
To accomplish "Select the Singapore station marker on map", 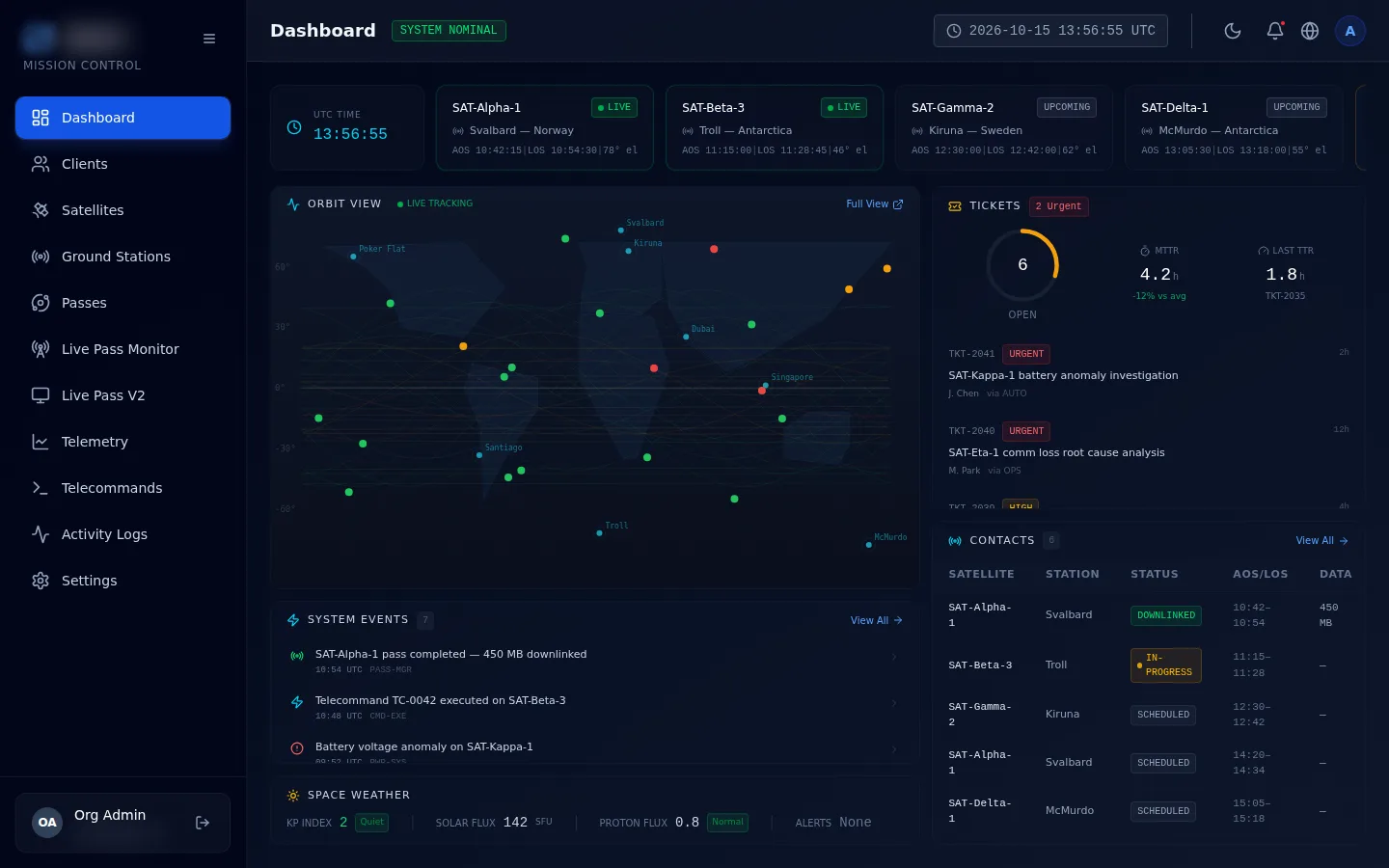I will 766,385.
